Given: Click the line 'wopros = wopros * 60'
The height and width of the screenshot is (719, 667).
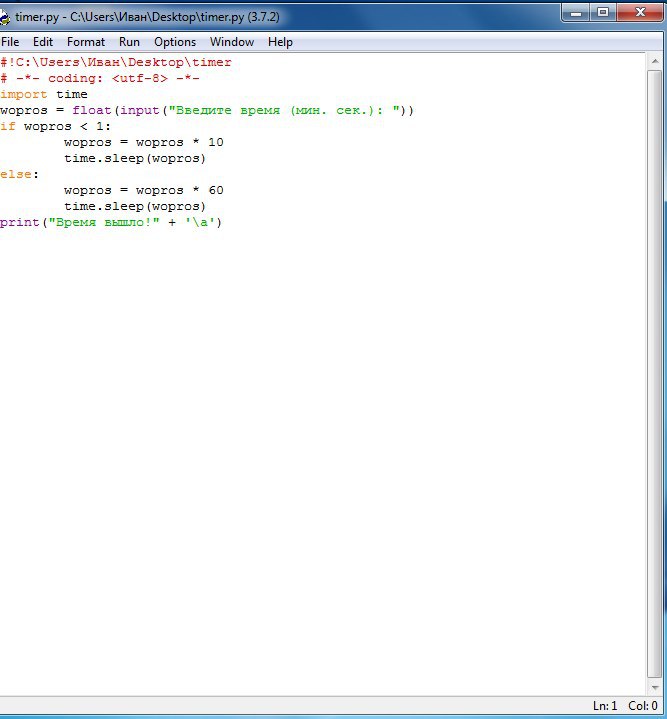Looking at the screenshot, I should [144, 191].
